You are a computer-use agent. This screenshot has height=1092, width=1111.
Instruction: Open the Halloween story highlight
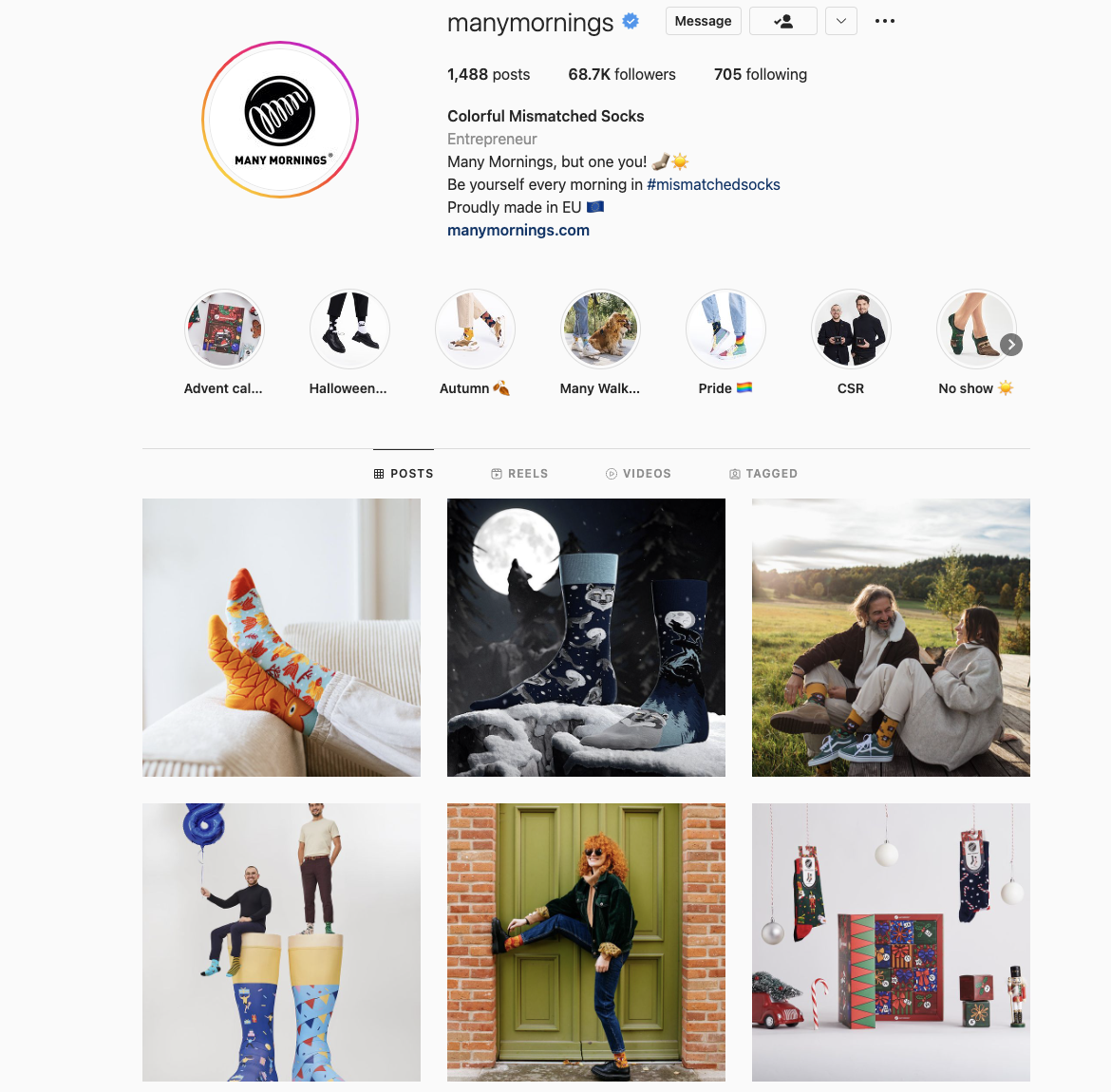point(349,329)
